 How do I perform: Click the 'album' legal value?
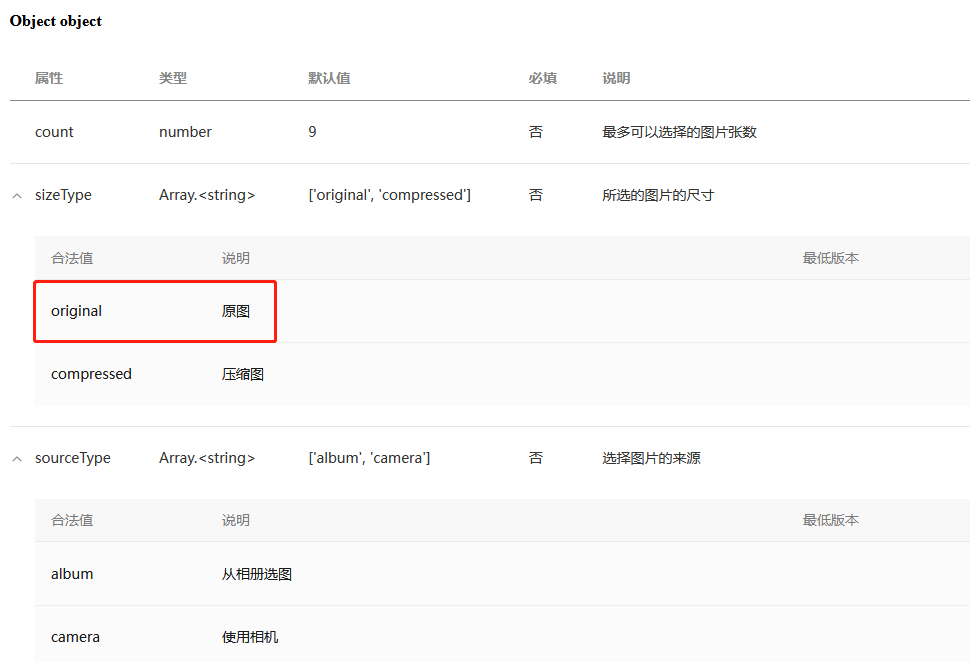(72, 574)
